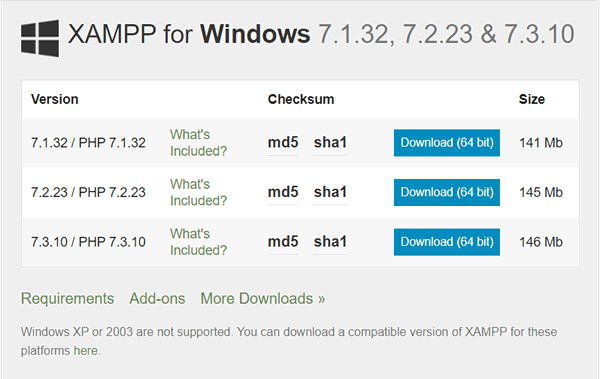Show md5 checksum for version 7.2.23
Viewport: 600px width, 379px height.
pos(283,192)
